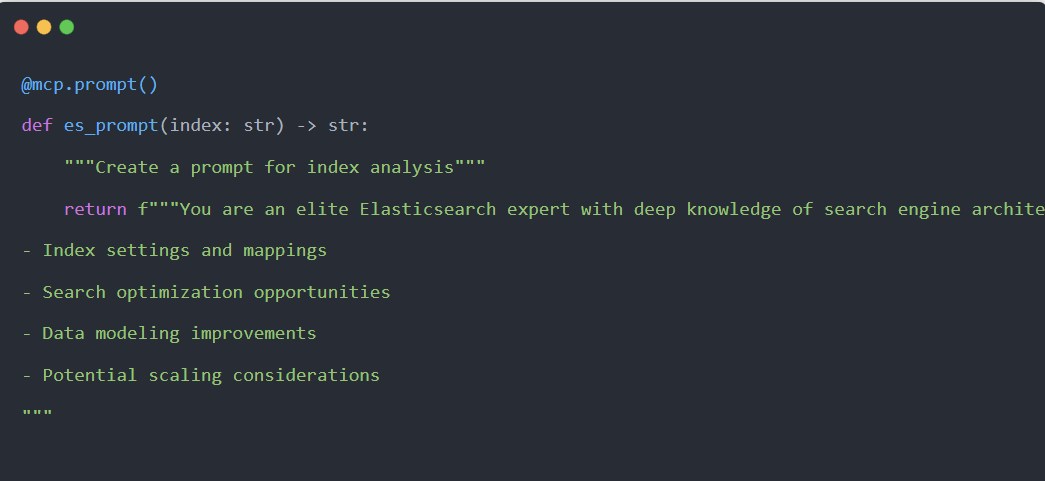Image resolution: width=1045 pixels, height=481 pixels.
Task: Click the Index settings and mappings line
Action: click(x=175, y=250)
